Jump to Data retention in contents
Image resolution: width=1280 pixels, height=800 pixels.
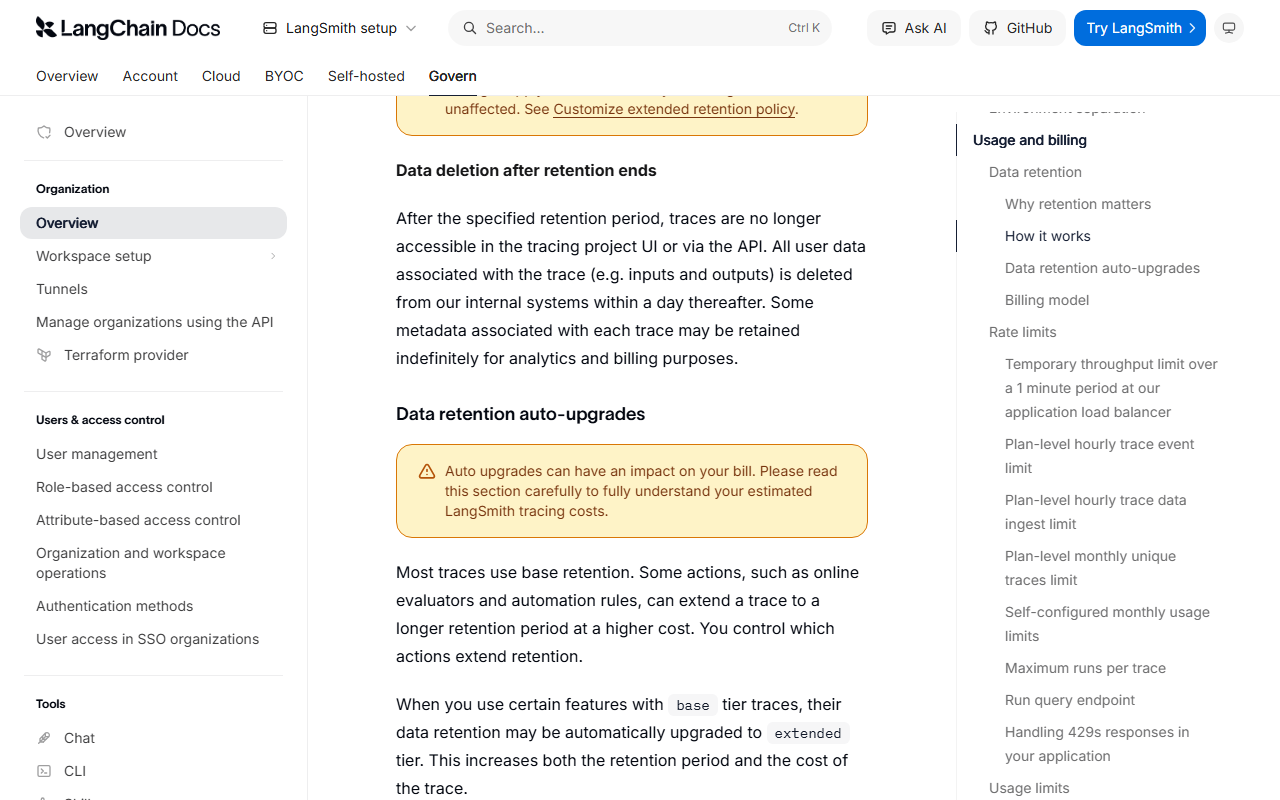coord(1035,172)
